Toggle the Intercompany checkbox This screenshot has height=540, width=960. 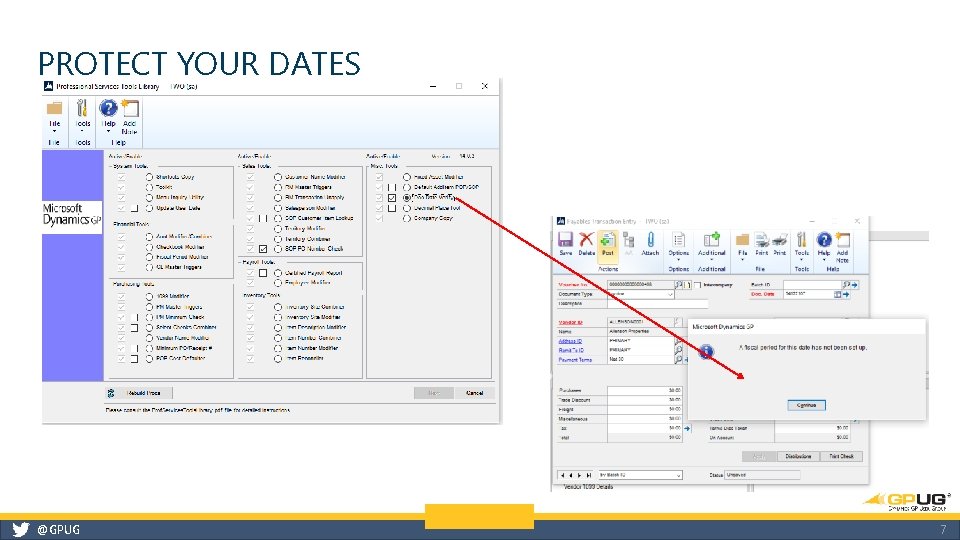(697, 285)
